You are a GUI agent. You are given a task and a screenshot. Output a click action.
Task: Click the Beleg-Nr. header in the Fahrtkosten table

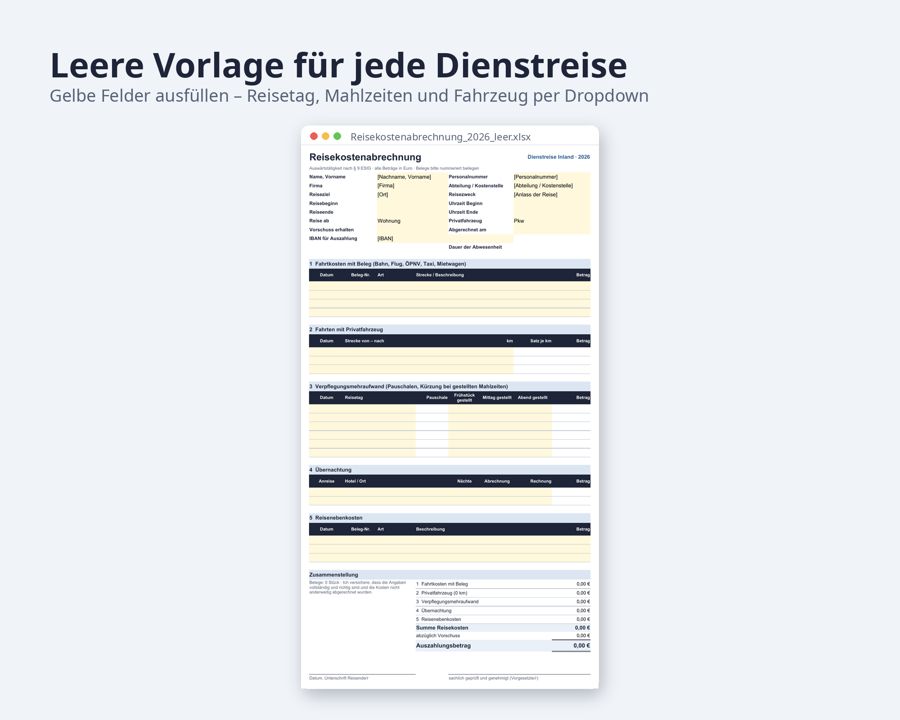coord(360,275)
